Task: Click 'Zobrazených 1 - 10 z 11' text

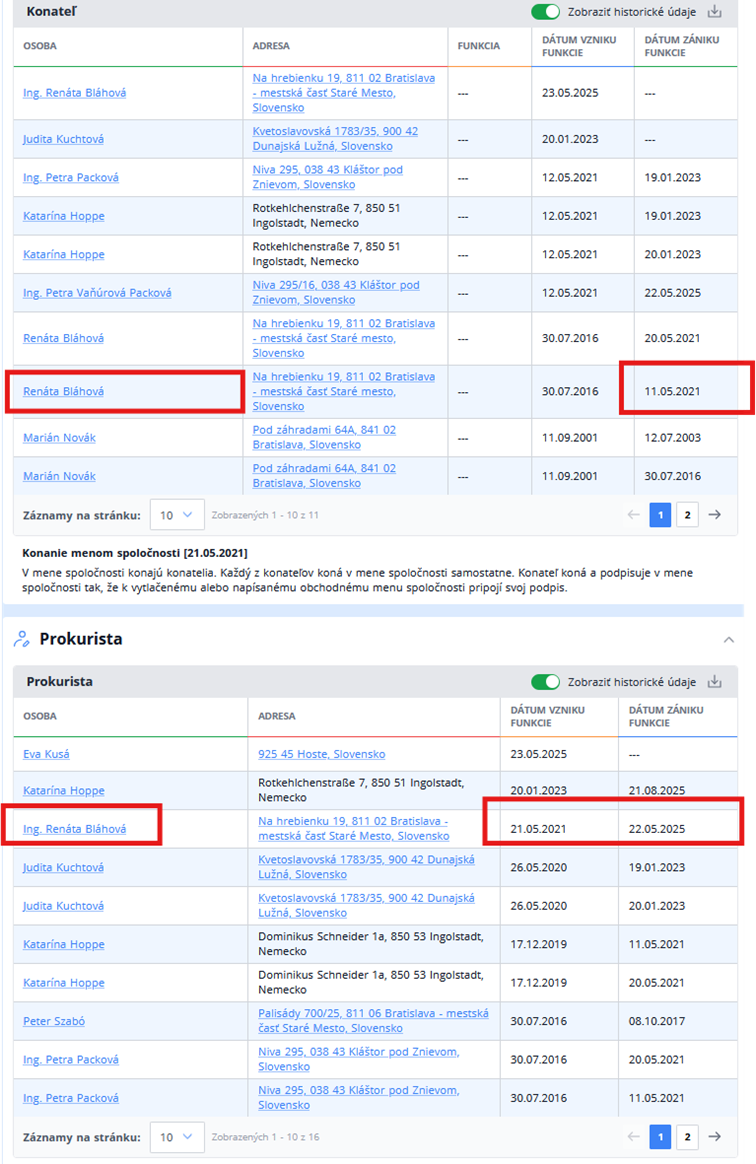Action: (265, 514)
